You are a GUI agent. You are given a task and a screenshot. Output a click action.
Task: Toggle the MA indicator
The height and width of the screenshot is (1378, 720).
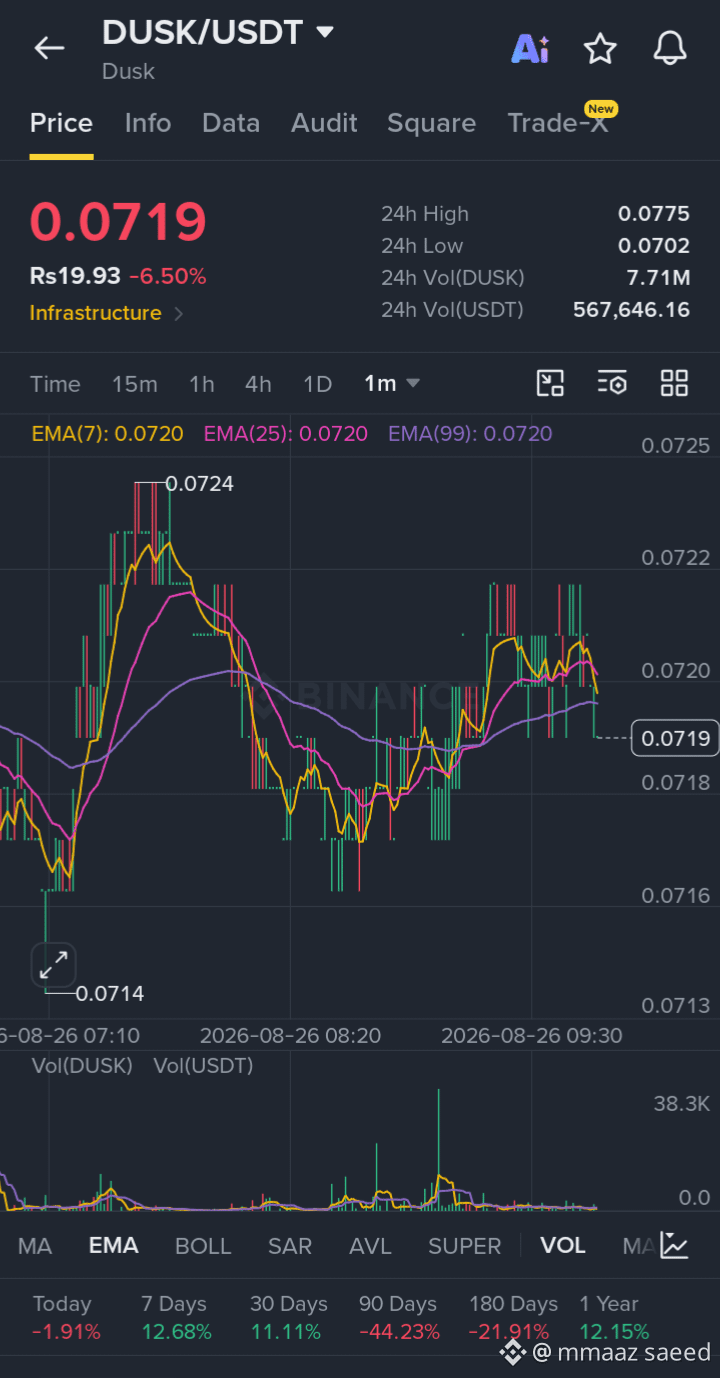point(35,1246)
